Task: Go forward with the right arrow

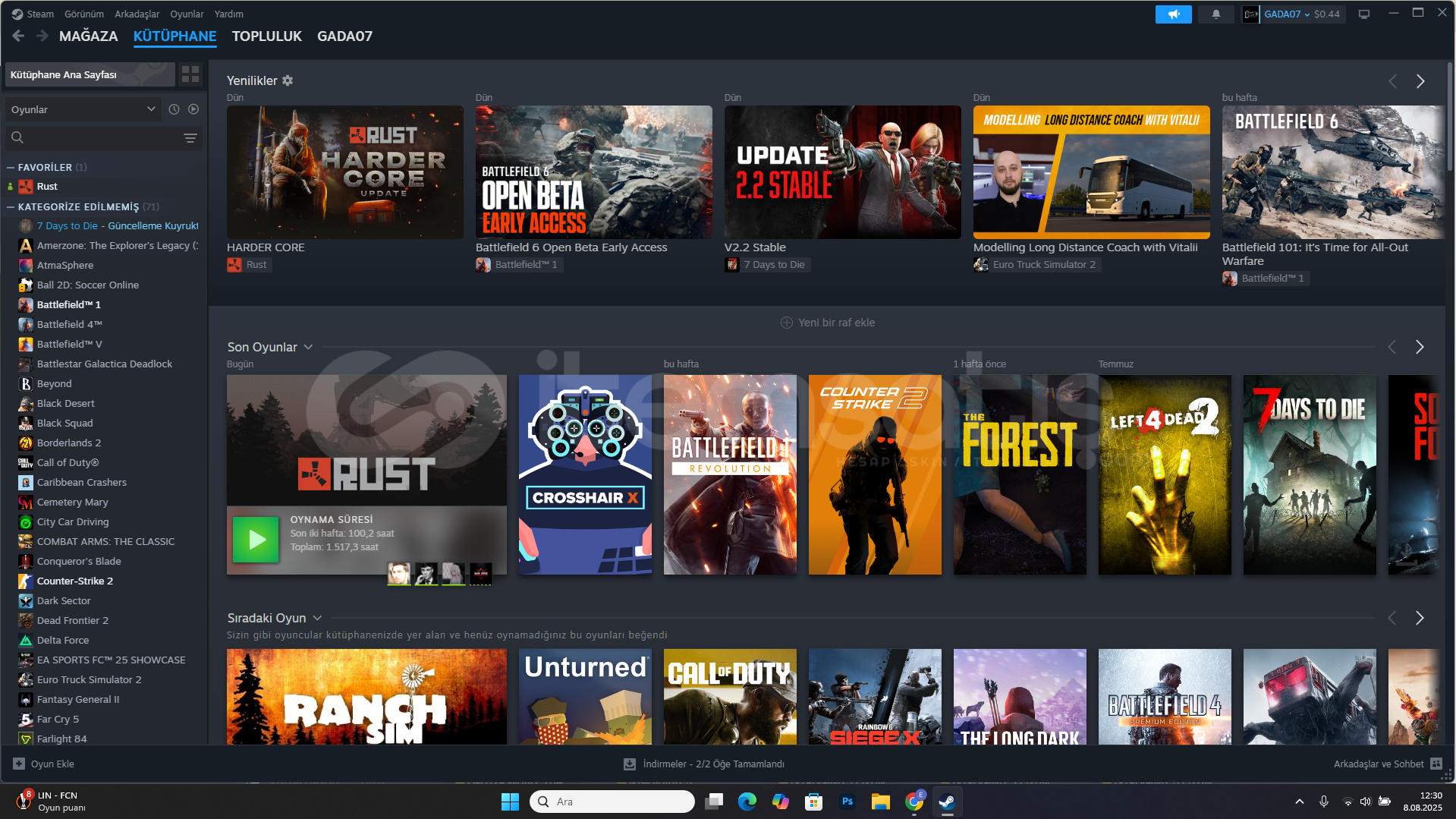Action: (x=42, y=36)
